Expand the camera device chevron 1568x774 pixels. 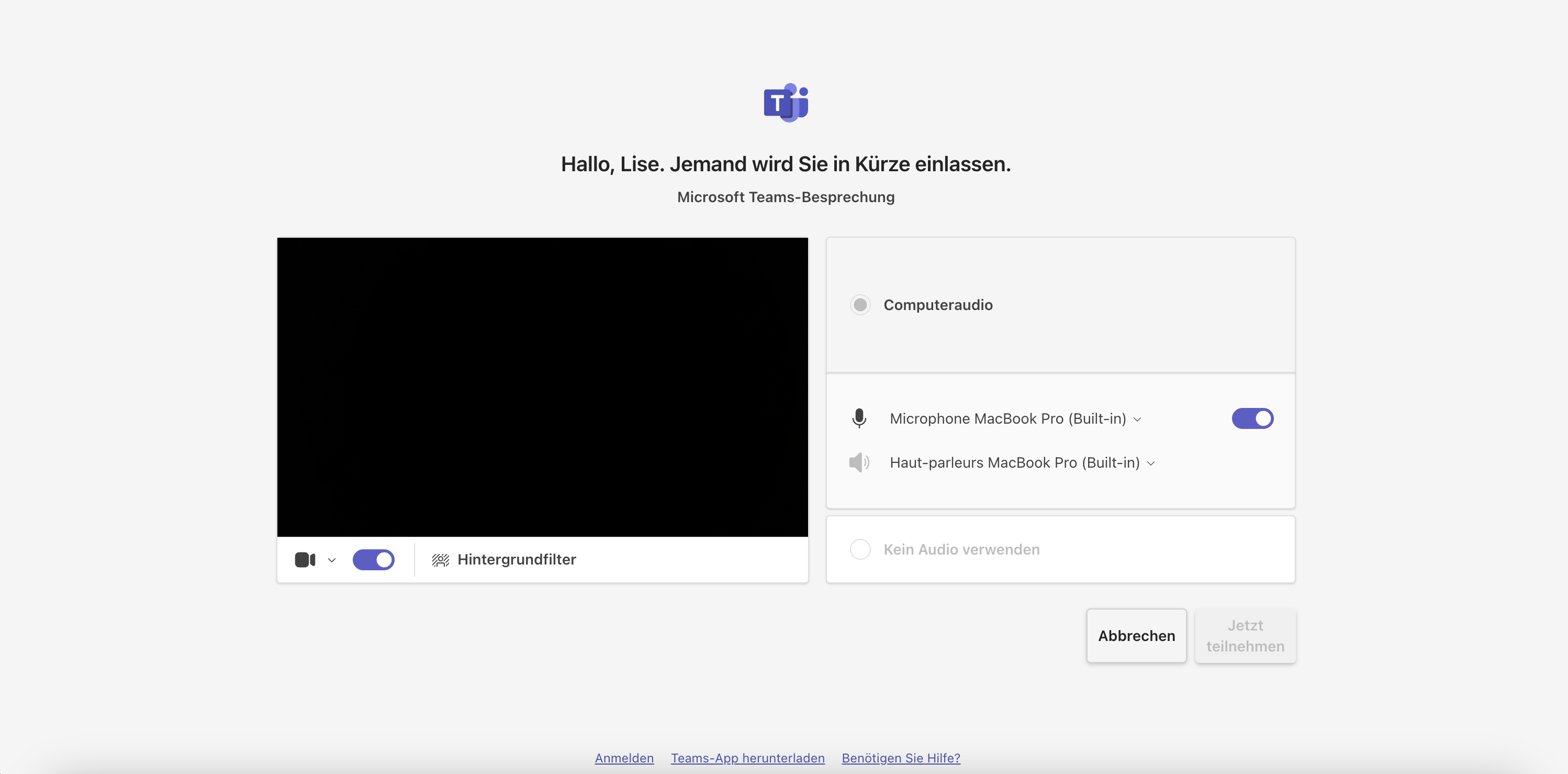332,560
